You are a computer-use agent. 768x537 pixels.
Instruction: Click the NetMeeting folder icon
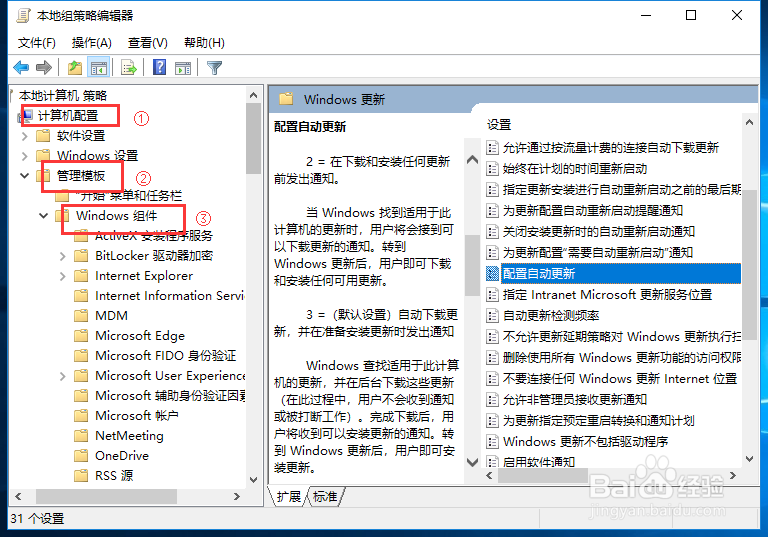[x=81, y=436]
